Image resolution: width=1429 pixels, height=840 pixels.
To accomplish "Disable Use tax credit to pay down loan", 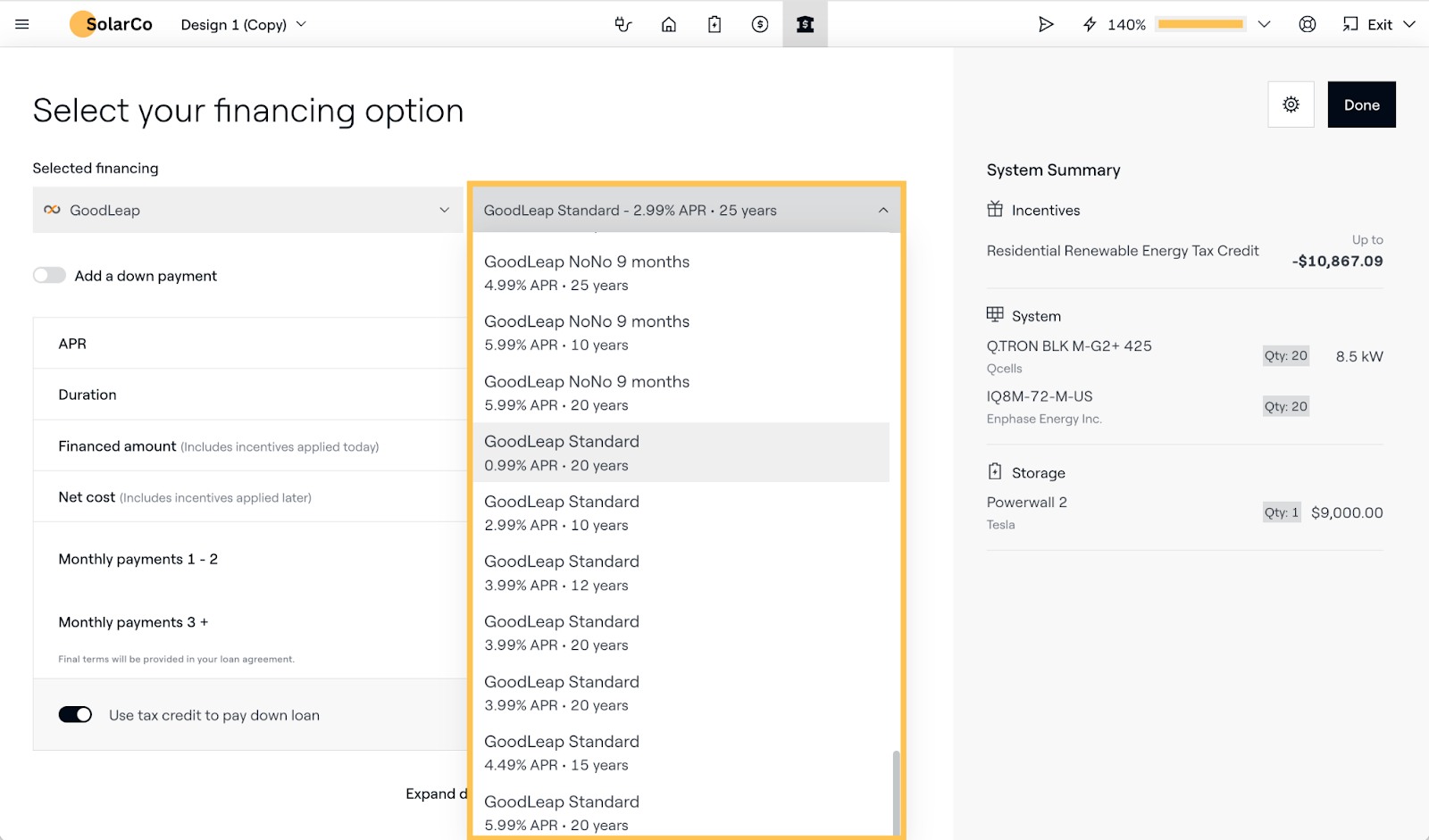I will 76,715.
